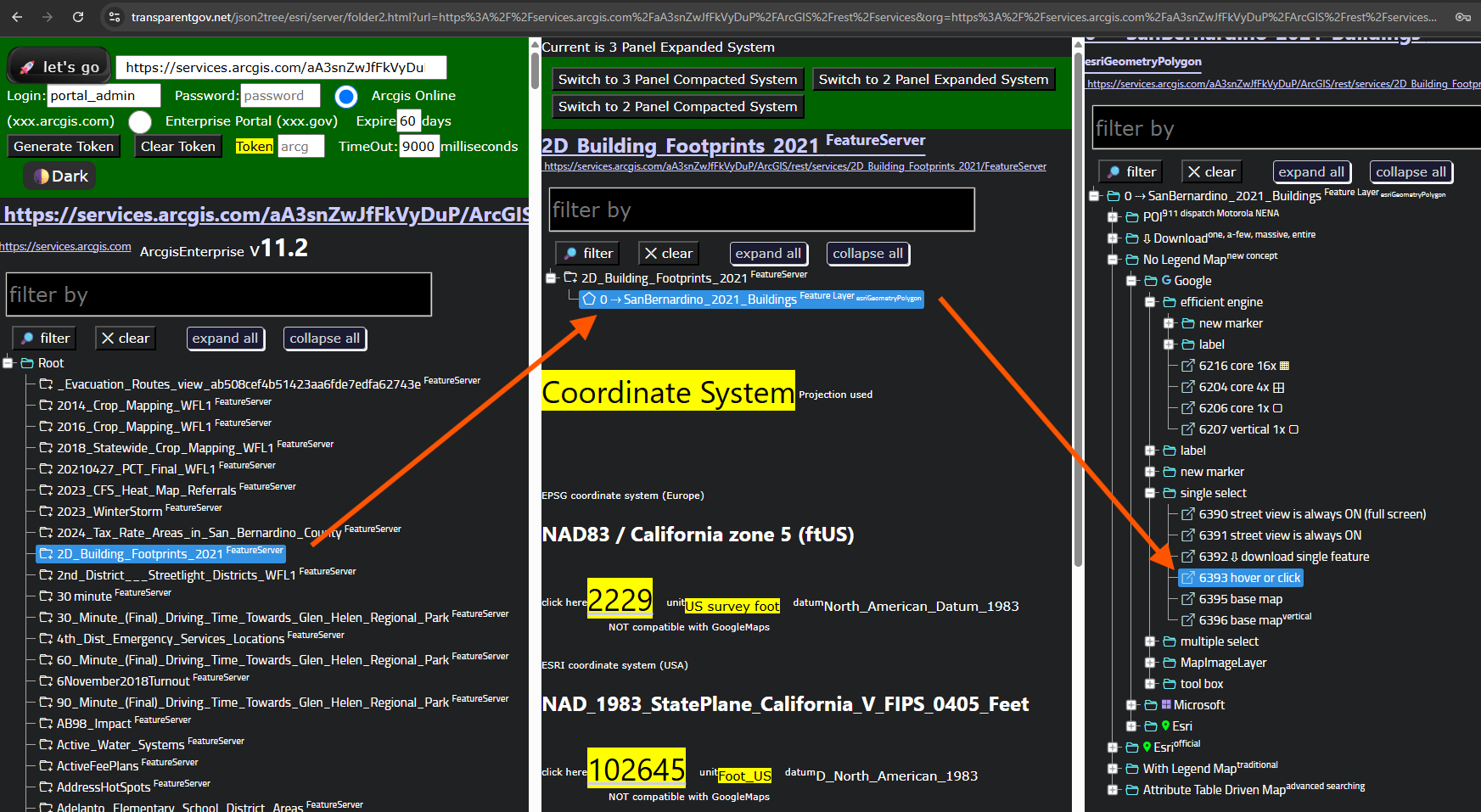The width and height of the screenshot is (1481, 812).
Task: Toggle the Dark mode button
Action: click(59, 176)
